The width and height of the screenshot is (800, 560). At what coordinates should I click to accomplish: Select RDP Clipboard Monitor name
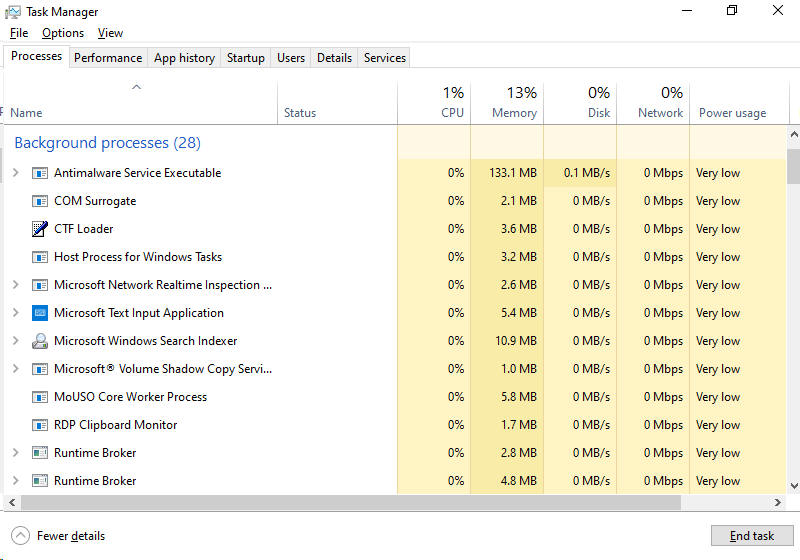pos(115,425)
